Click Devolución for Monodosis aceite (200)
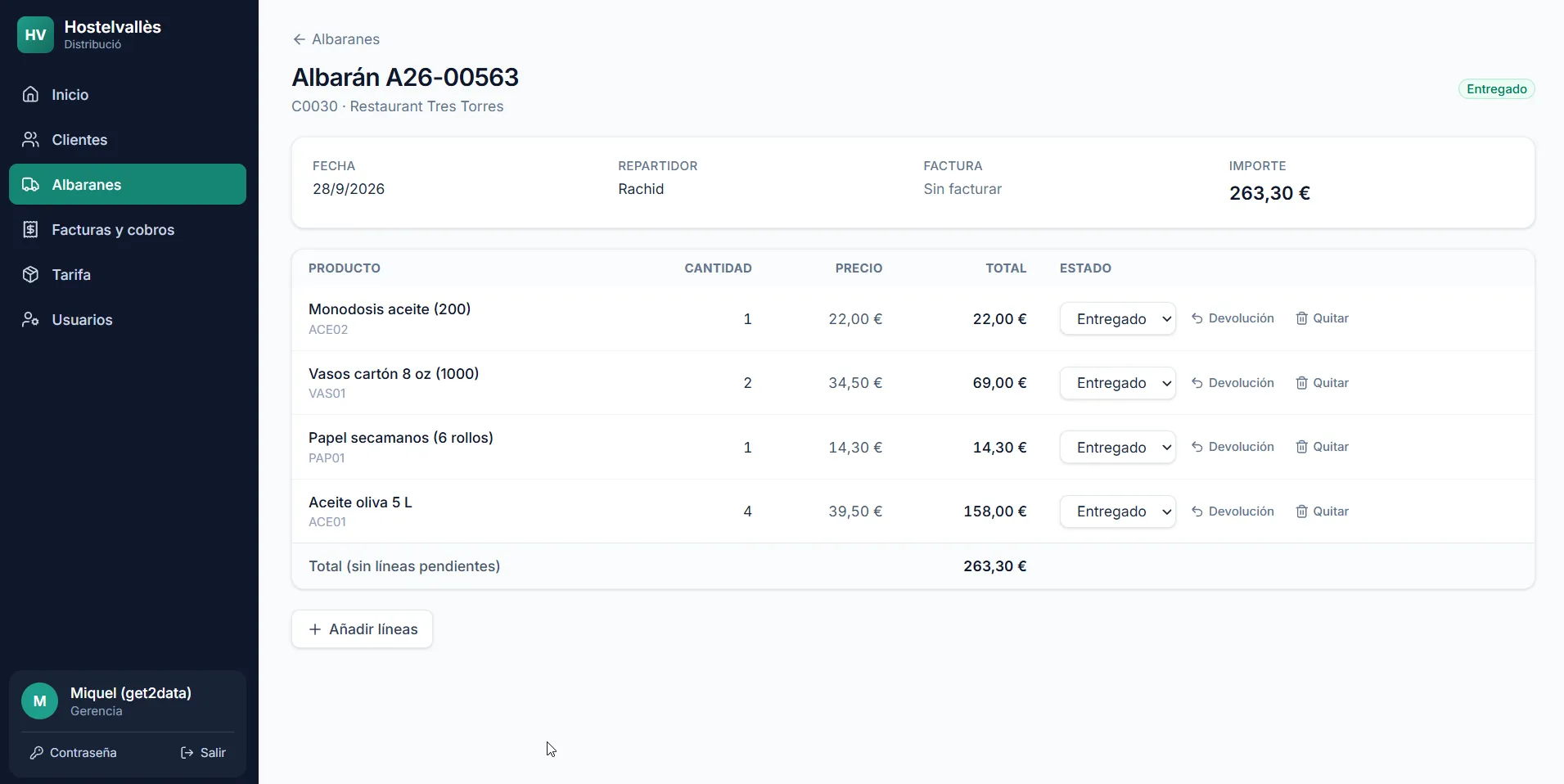 pos(1233,318)
